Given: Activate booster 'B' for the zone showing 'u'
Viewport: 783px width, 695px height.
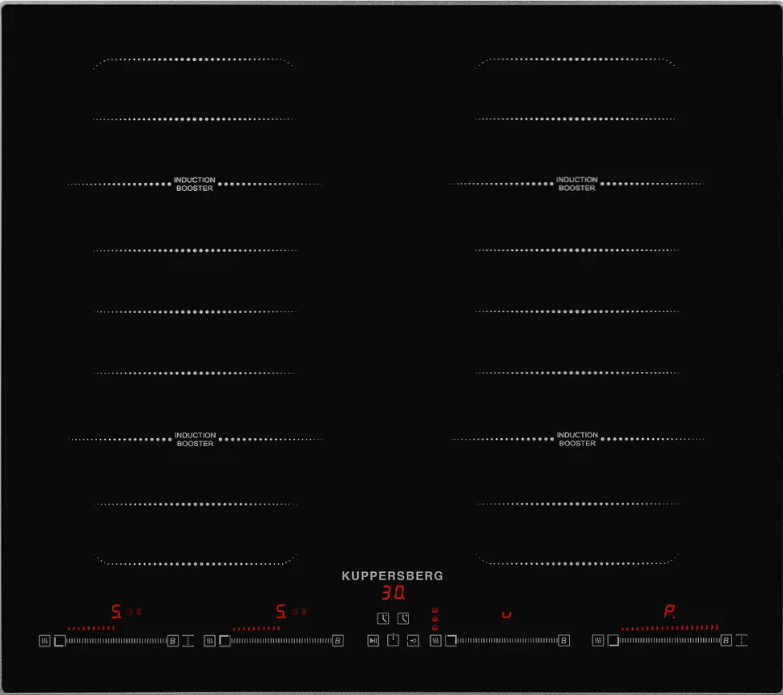Looking at the screenshot, I should click(564, 640).
